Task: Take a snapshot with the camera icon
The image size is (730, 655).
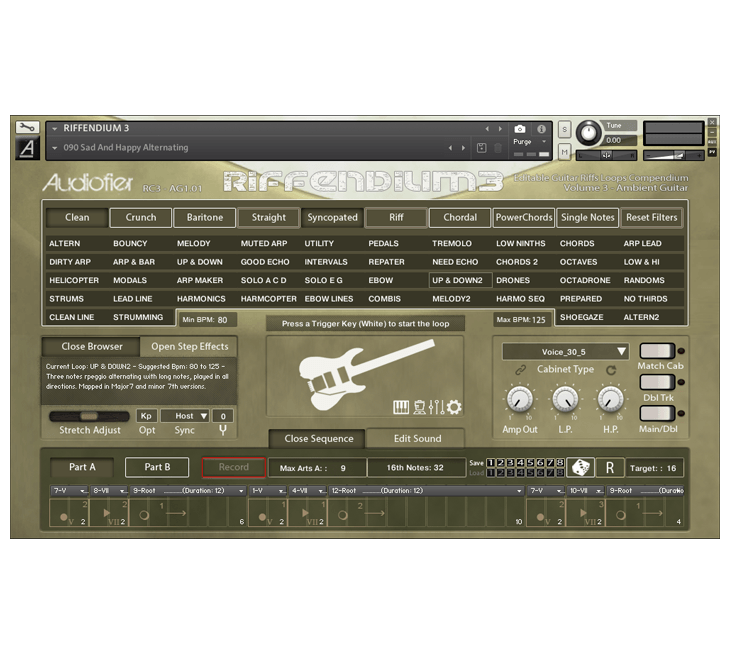Action: [x=520, y=129]
